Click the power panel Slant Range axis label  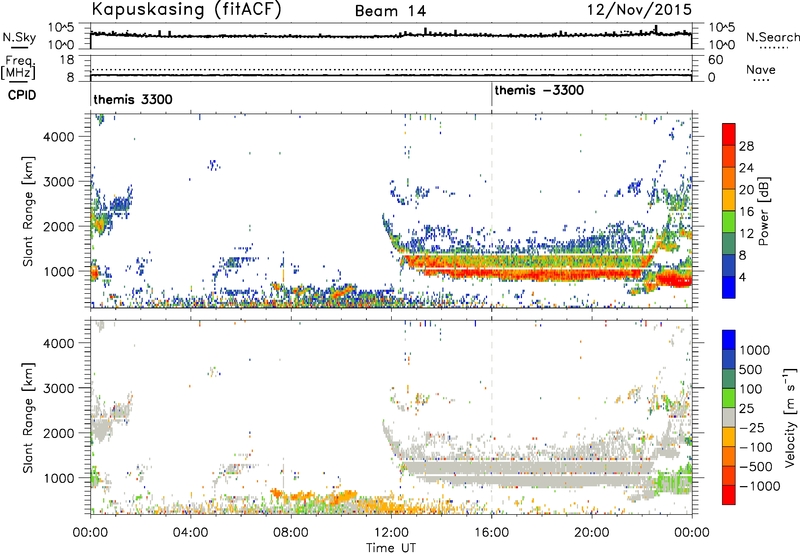point(28,211)
